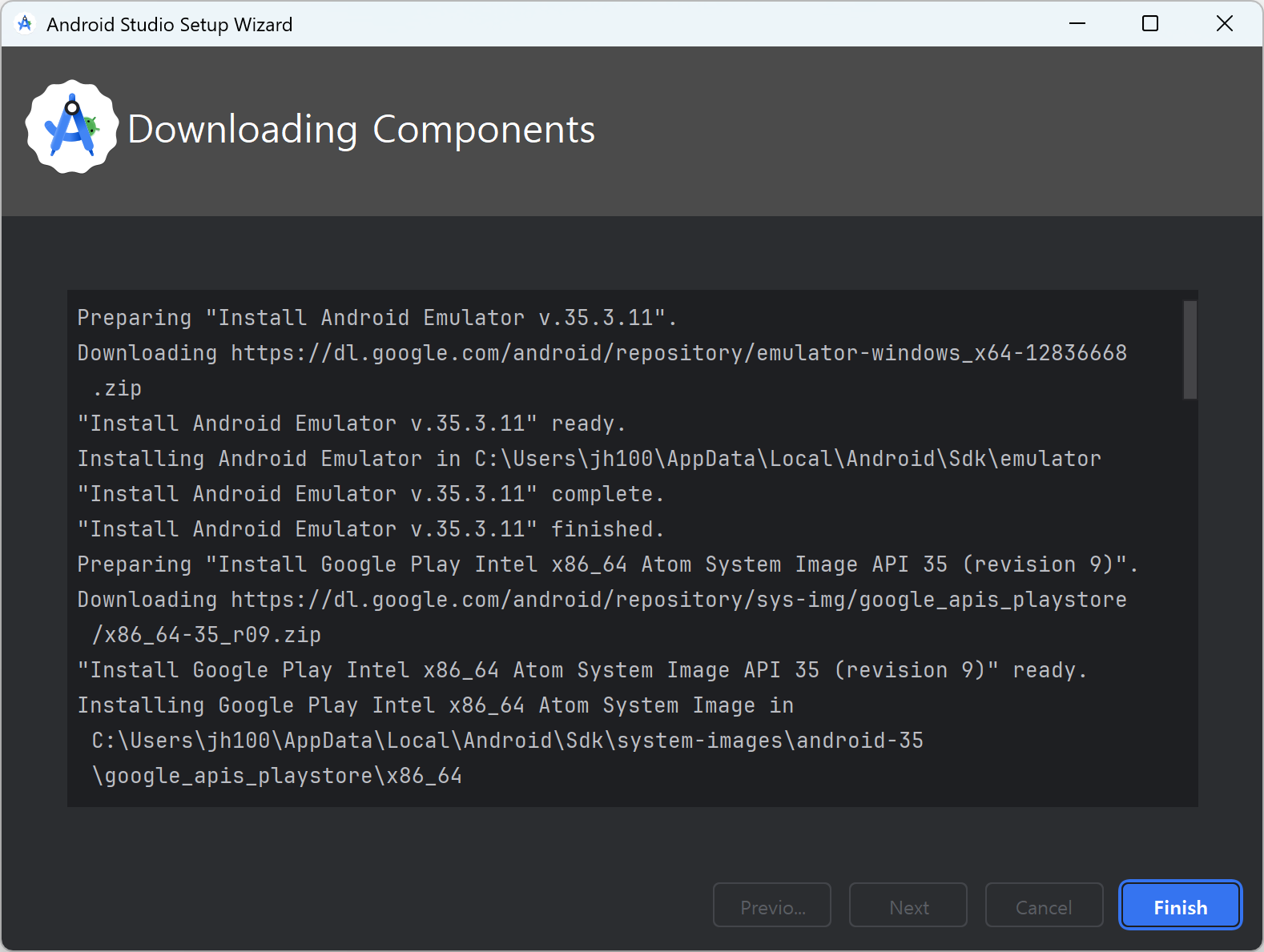Screen dimensions: 1264x952
Task: Click the sys-img/google_apis_playstore download URL line
Action: click(x=602, y=600)
